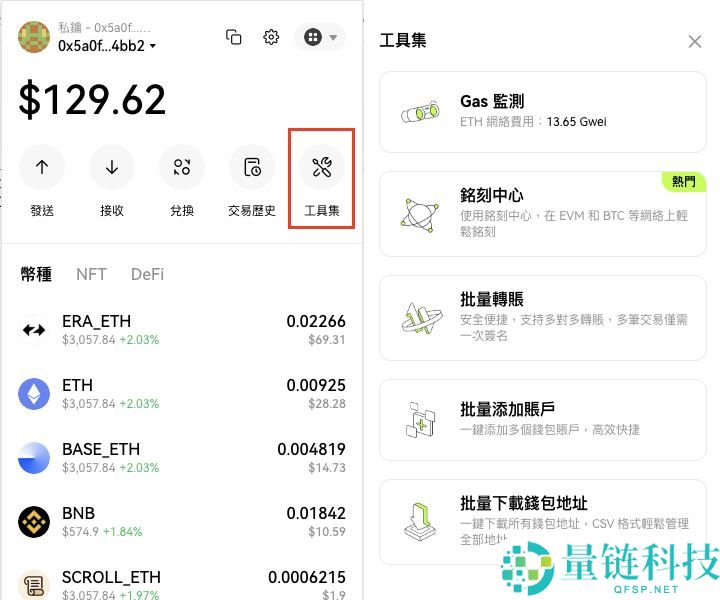Open the 批量下載錢包地址 card

click(x=543, y=522)
